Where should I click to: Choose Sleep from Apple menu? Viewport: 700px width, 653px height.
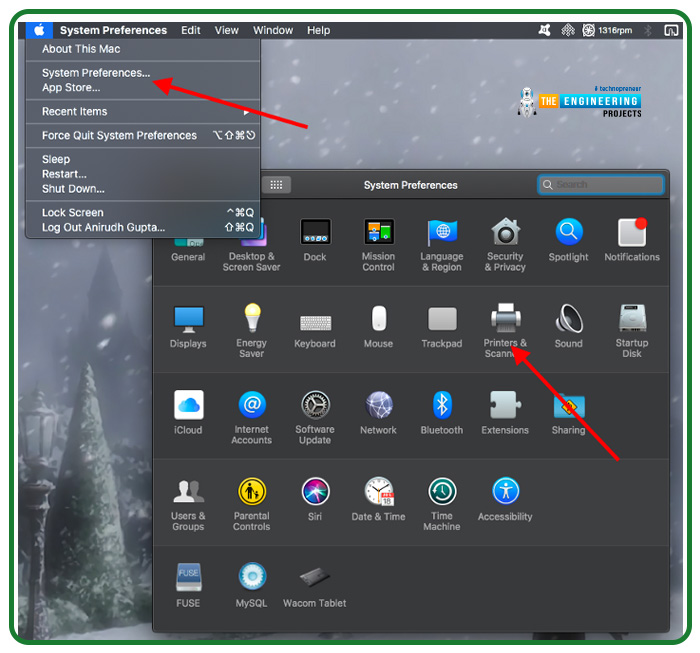(143, 159)
